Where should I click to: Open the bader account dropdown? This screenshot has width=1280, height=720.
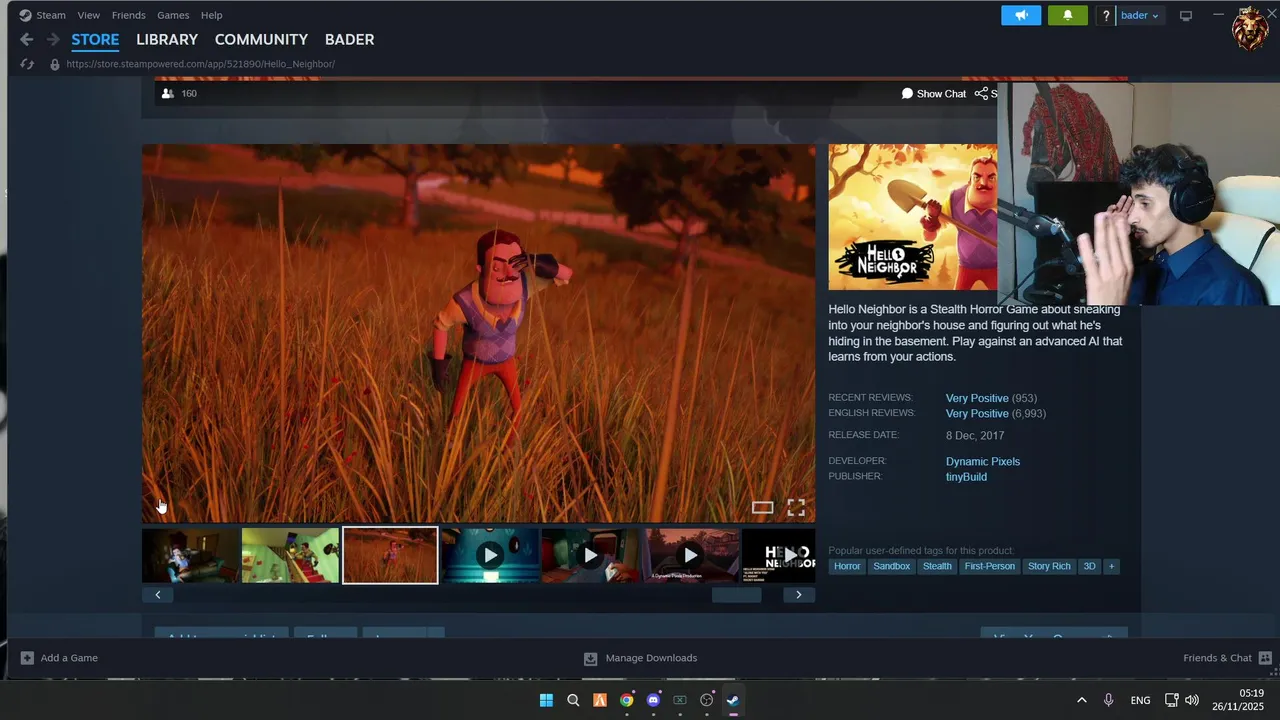1140,15
